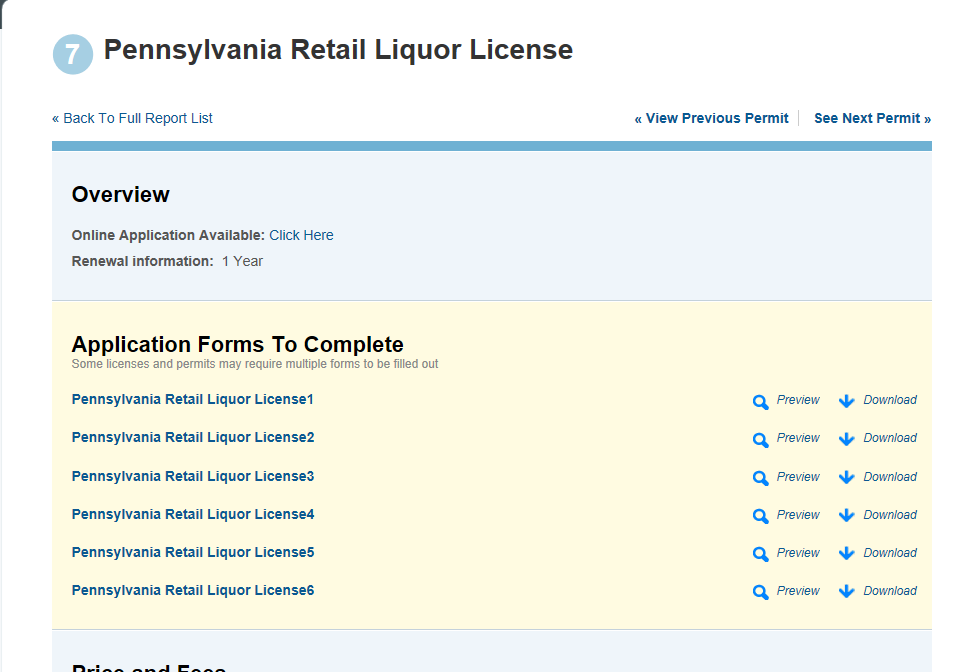The width and height of the screenshot is (972, 672).
Task: Click the download arrow icon for License5
Action: [846, 554]
